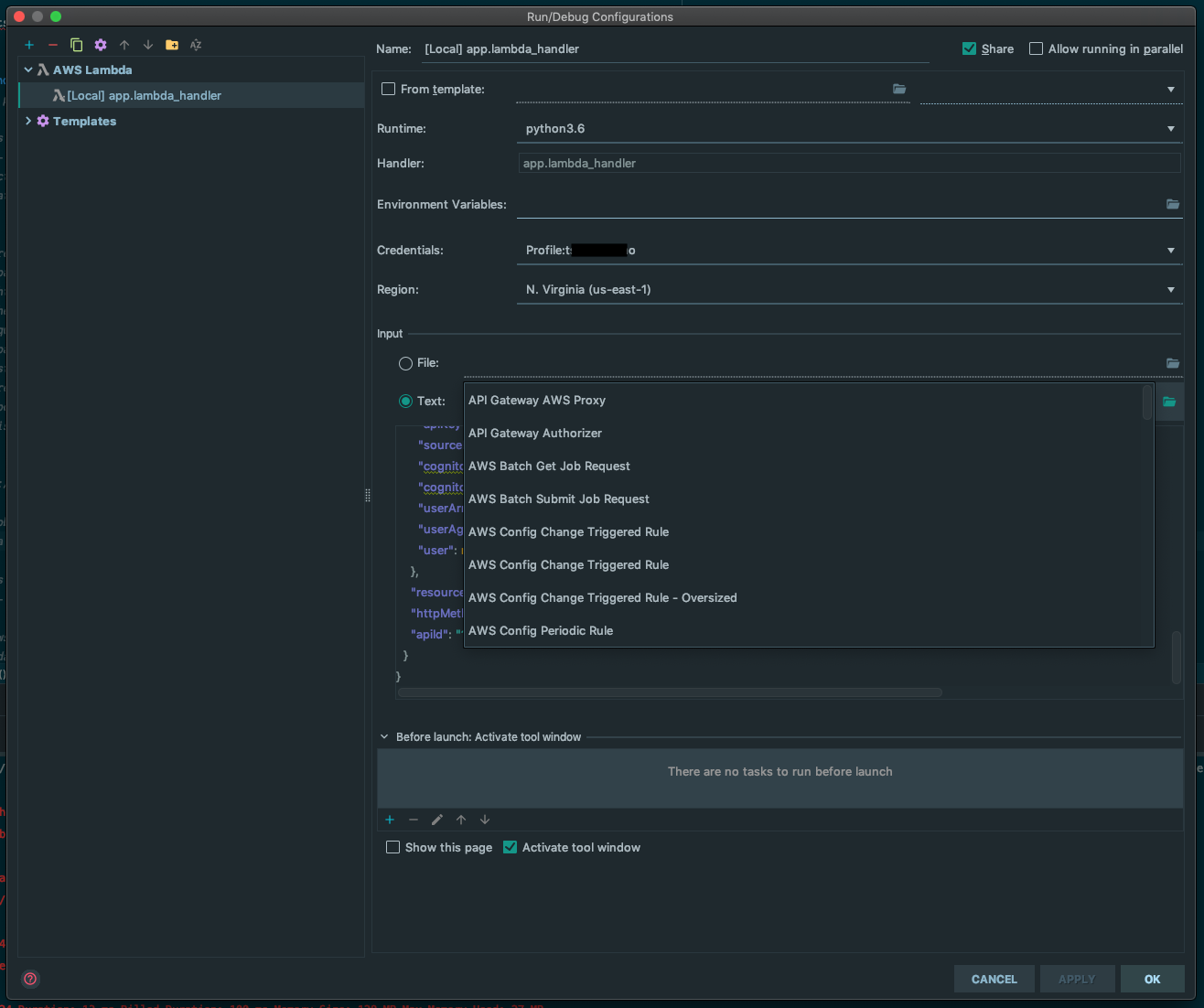Click the CANCEL button

tap(994, 979)
